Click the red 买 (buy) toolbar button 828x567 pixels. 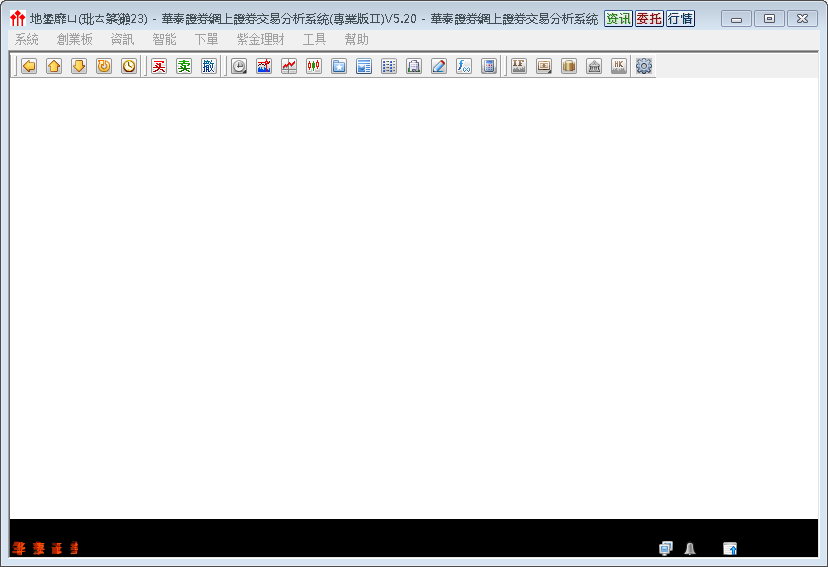coord(158,66)
